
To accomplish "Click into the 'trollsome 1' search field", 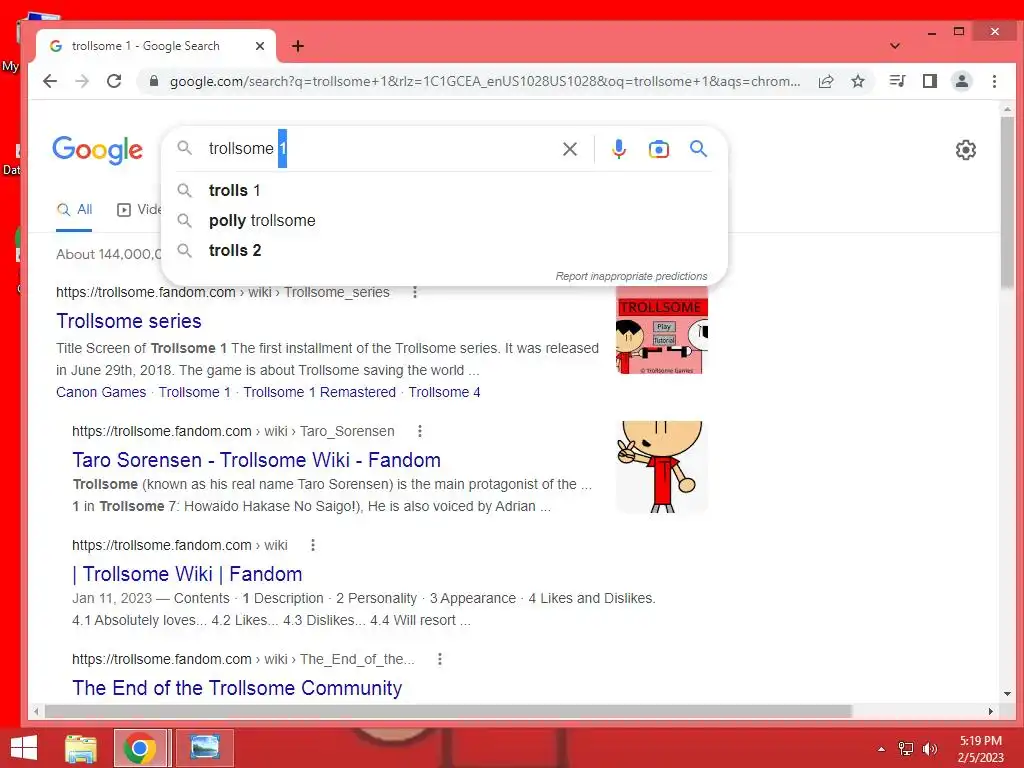I will pos(379,149).
